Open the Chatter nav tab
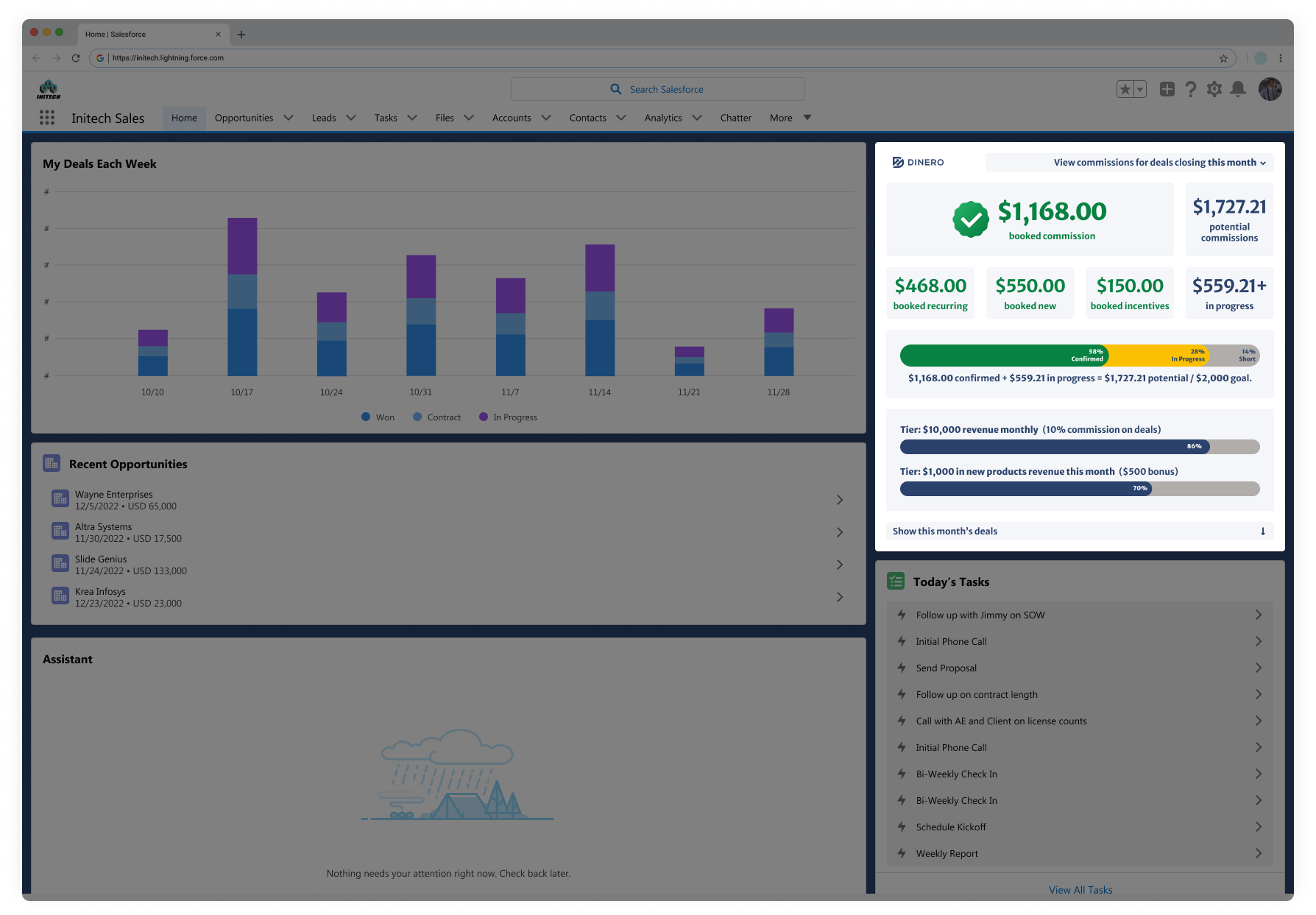1316x915 pixels. (736, 118)
